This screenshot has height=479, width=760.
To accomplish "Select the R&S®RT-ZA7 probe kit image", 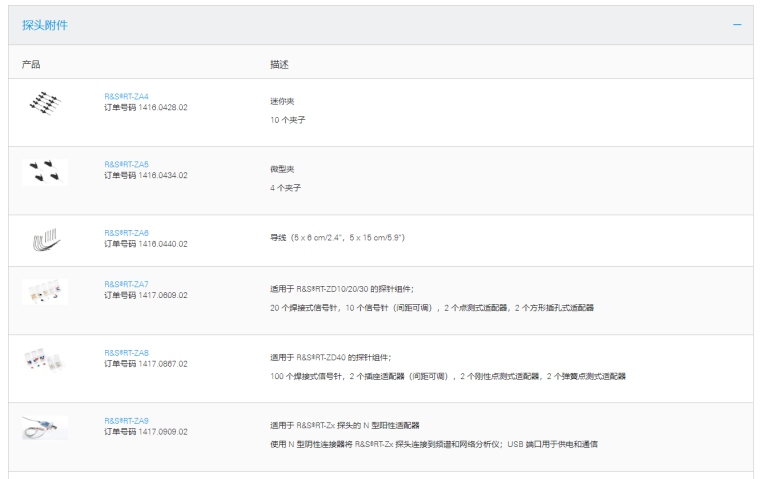I will [45, 292].
